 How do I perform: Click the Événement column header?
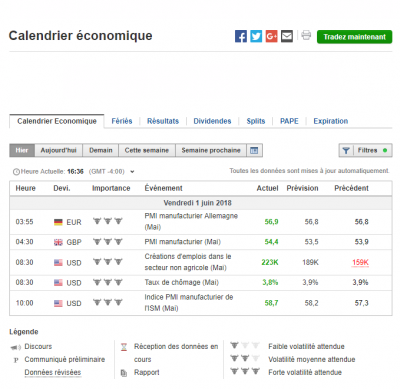pyautogui.click(x=163, y=188)
